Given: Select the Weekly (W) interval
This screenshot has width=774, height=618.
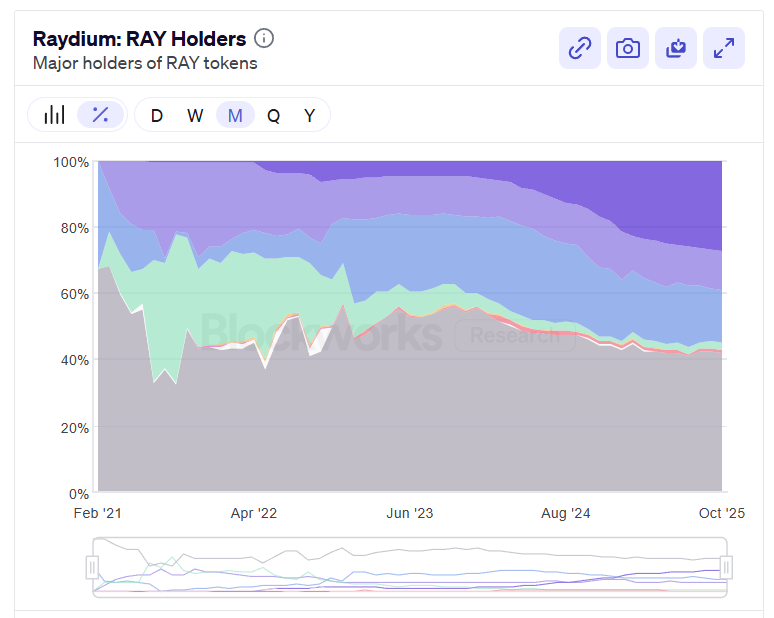Looking at the screenshot, I should tap(195, 115).
